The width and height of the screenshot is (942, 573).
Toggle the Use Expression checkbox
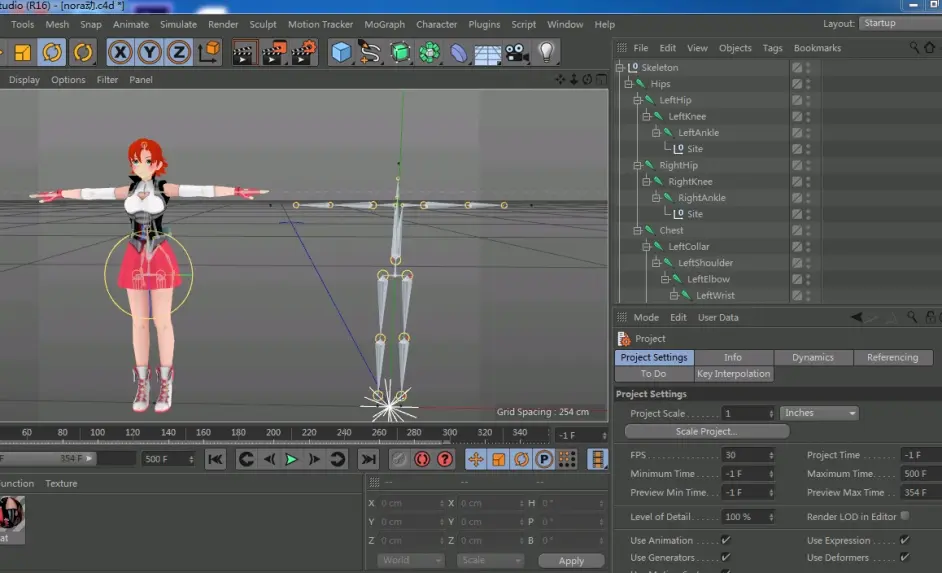[x=904, y=541]
